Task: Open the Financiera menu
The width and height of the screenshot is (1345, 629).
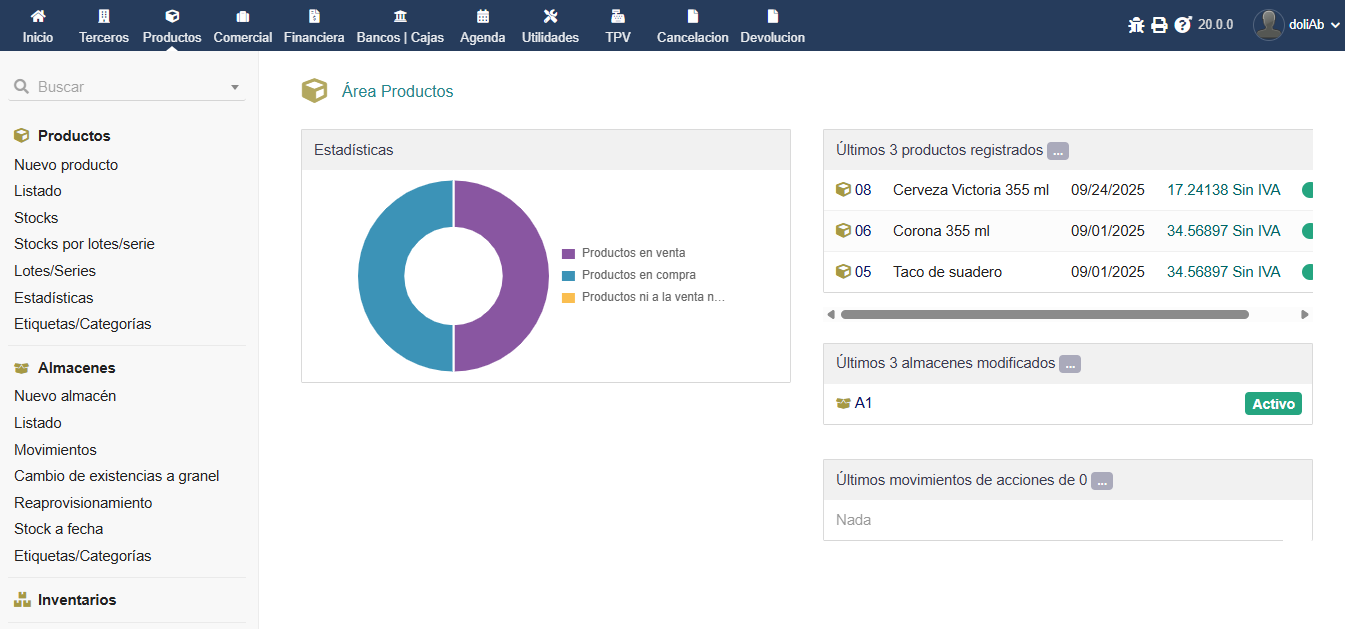Action: pos(314,26)
